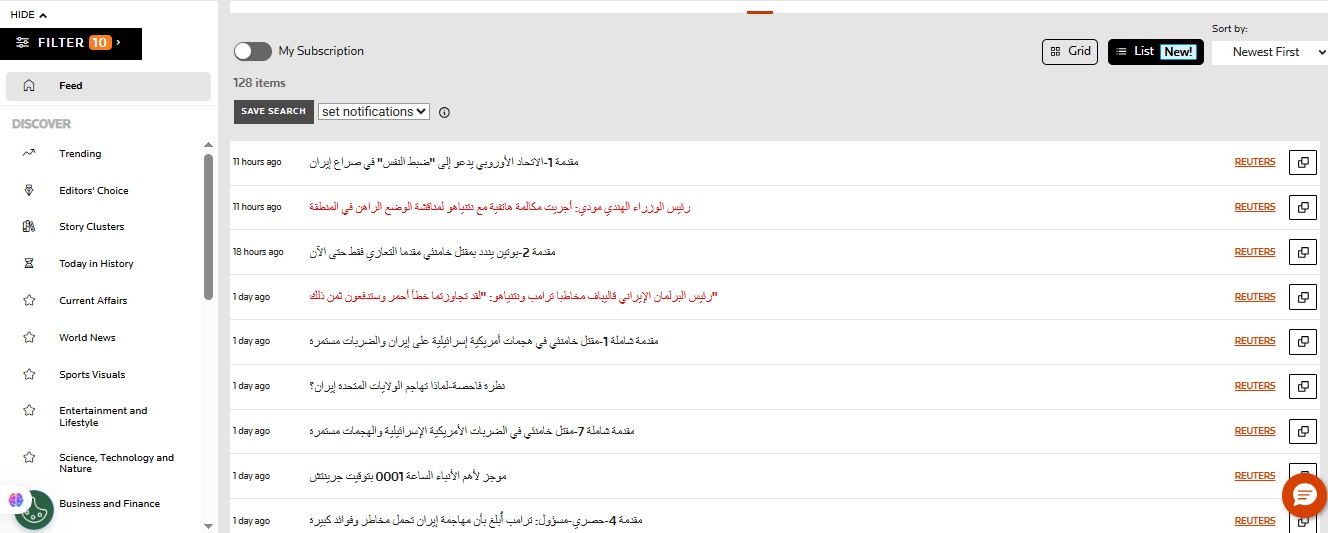The width and height of the screenshot is (1328, 533).
Task: Click the SAVE SEARCH button
Action: (274, 112)
